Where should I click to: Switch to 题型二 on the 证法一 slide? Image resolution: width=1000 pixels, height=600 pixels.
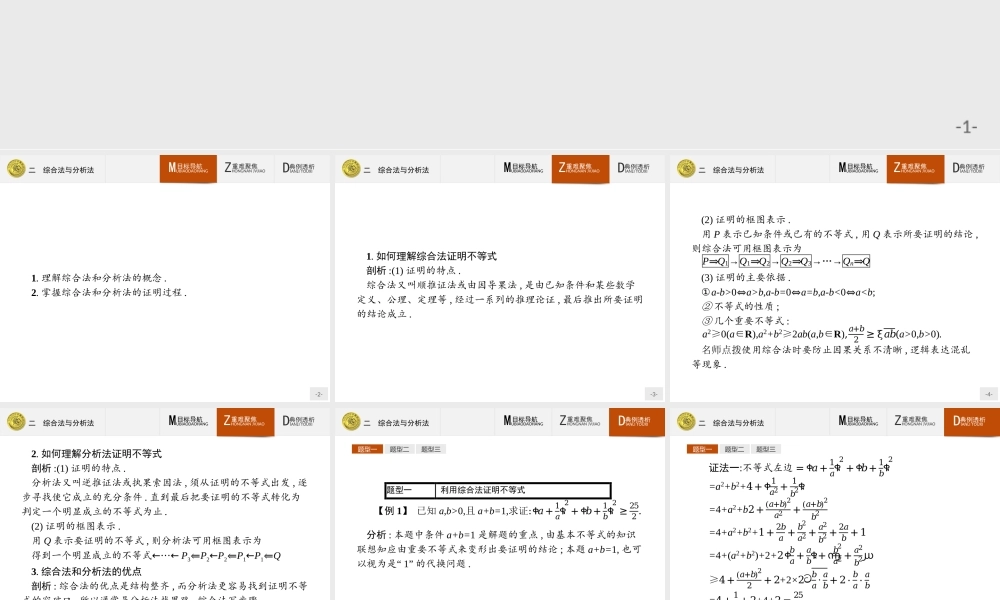tap(735, 449)
